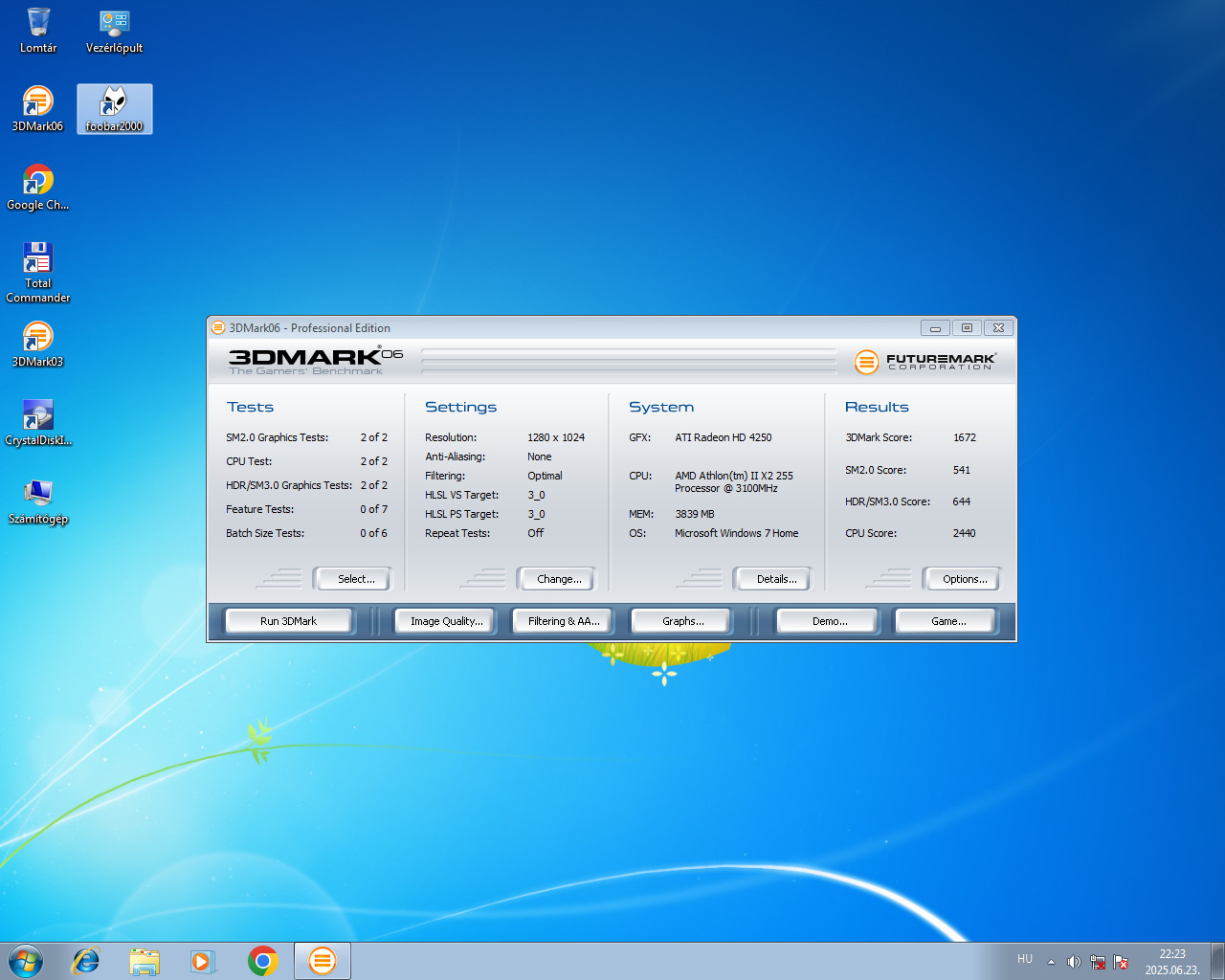
Task: Click the HDR/SM3.0 Score value 644
Action: coord(962,501)
